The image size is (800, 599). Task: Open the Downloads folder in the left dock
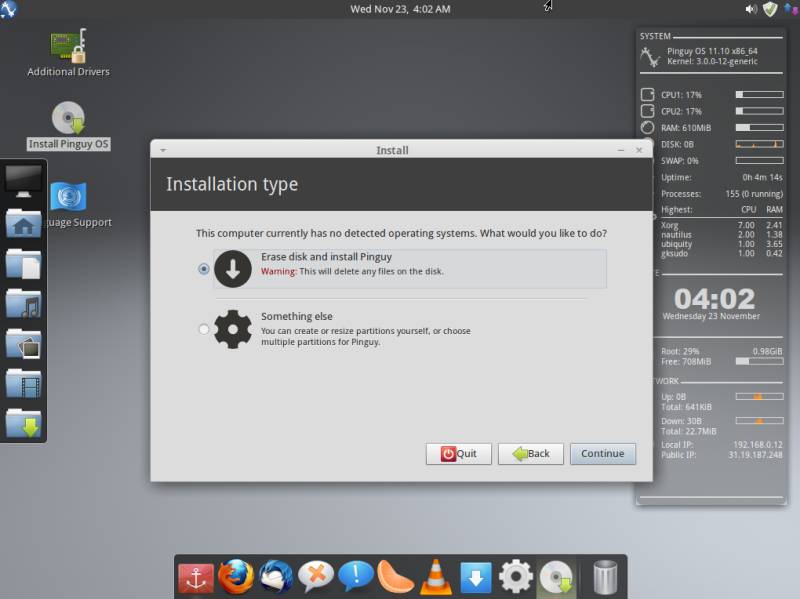[x=23, y=423]
